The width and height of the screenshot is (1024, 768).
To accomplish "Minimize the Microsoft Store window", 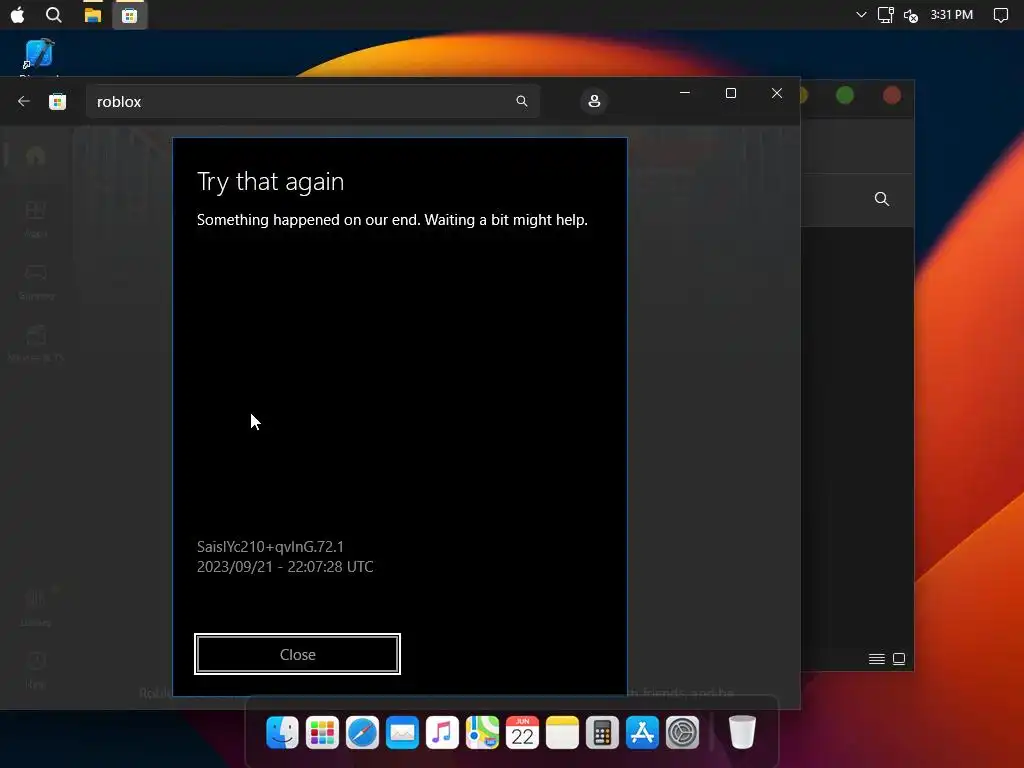I will tap(684, 93).
